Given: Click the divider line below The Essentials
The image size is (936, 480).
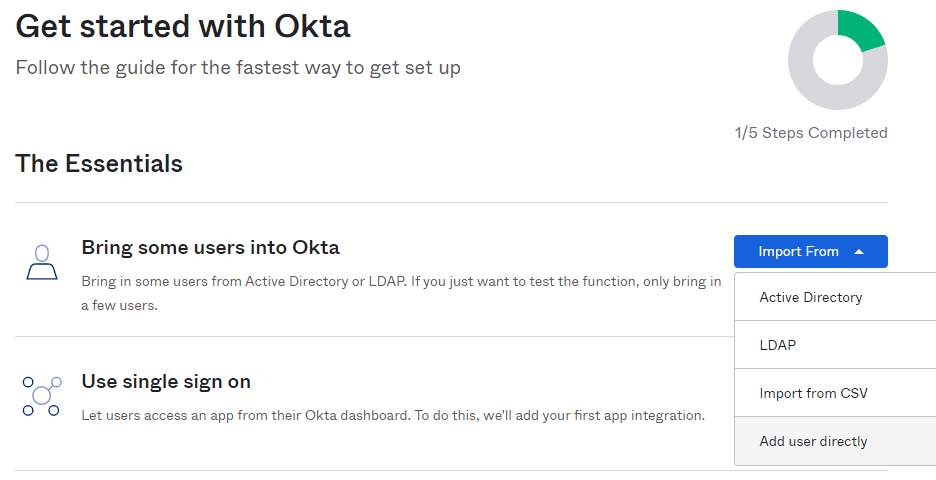Looking at the screenshot, I should coord(451,203).
